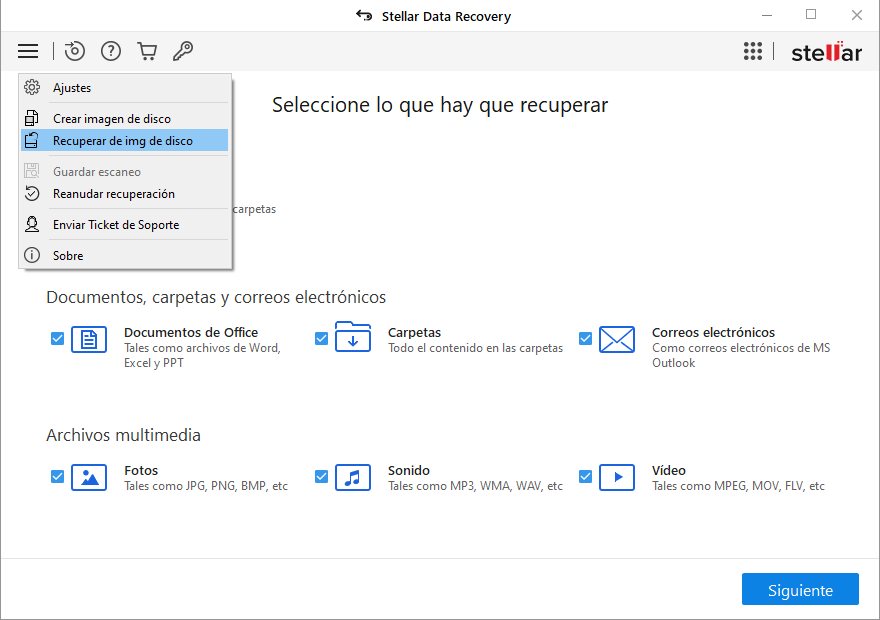Uncheck the Sonido checkbox
880x620 pixels.
(322, 477)
